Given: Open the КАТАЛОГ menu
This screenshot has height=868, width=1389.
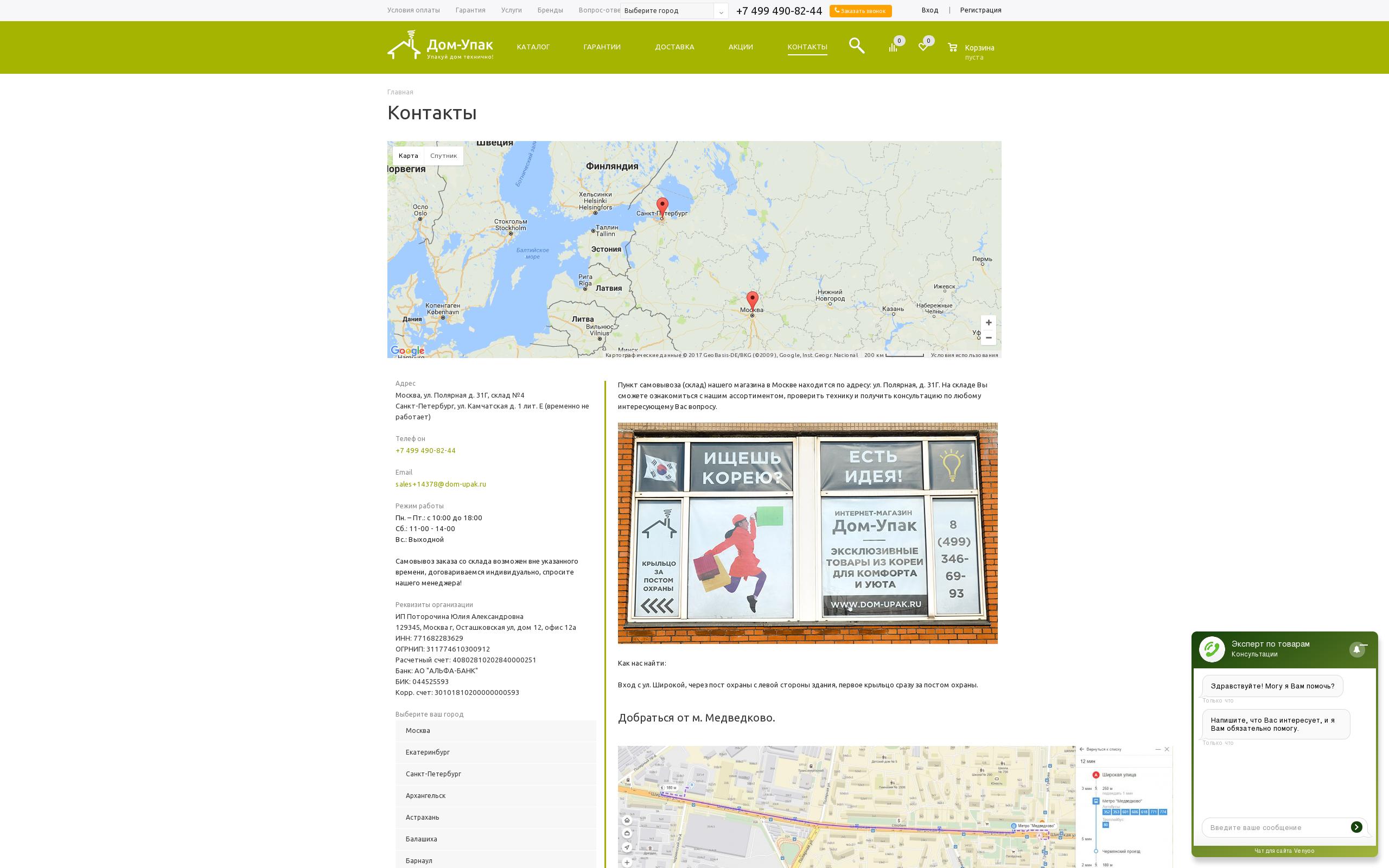Looking at the screenshot, I should [x=533, y=47].
